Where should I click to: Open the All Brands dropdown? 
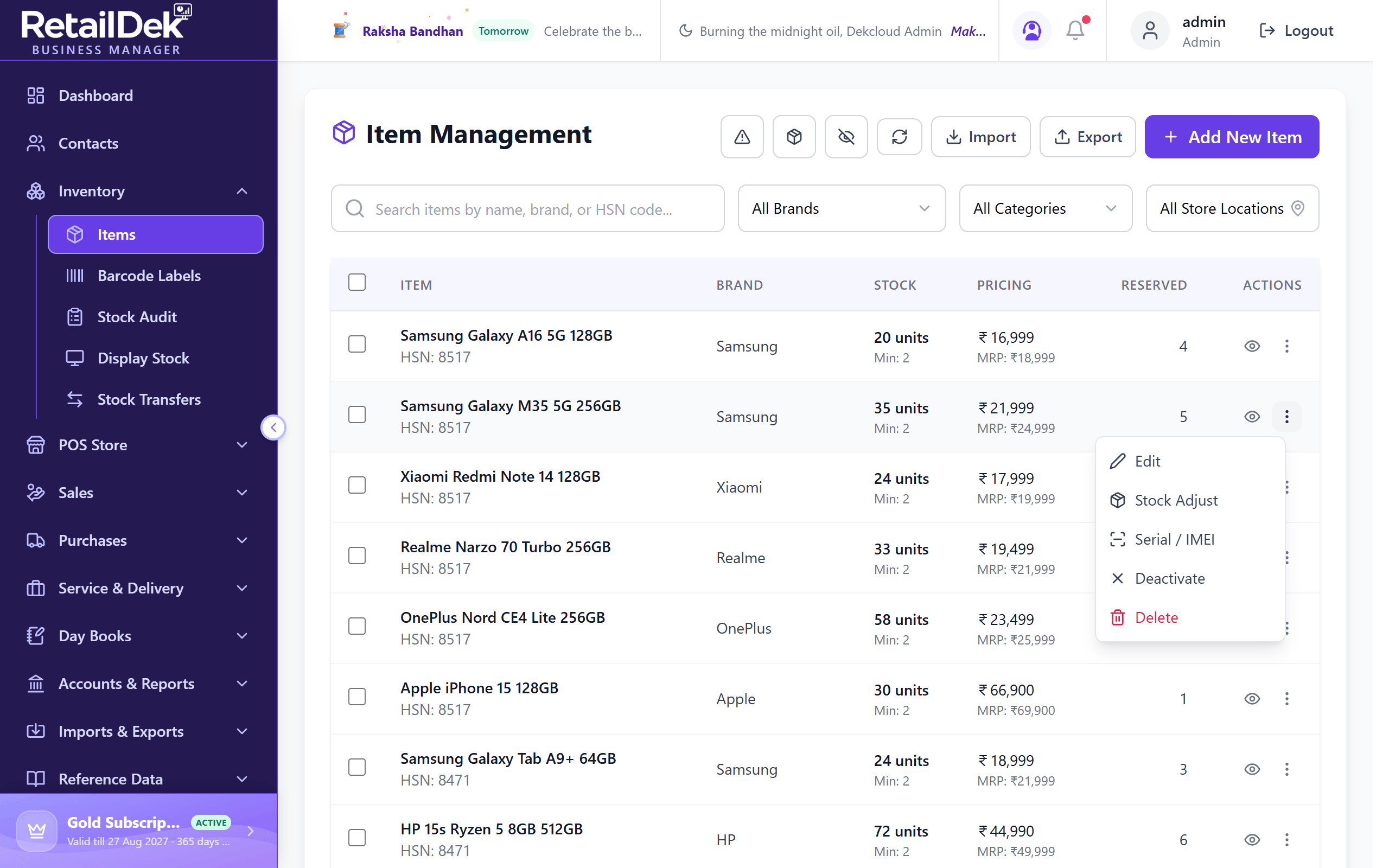click(842, 208)
